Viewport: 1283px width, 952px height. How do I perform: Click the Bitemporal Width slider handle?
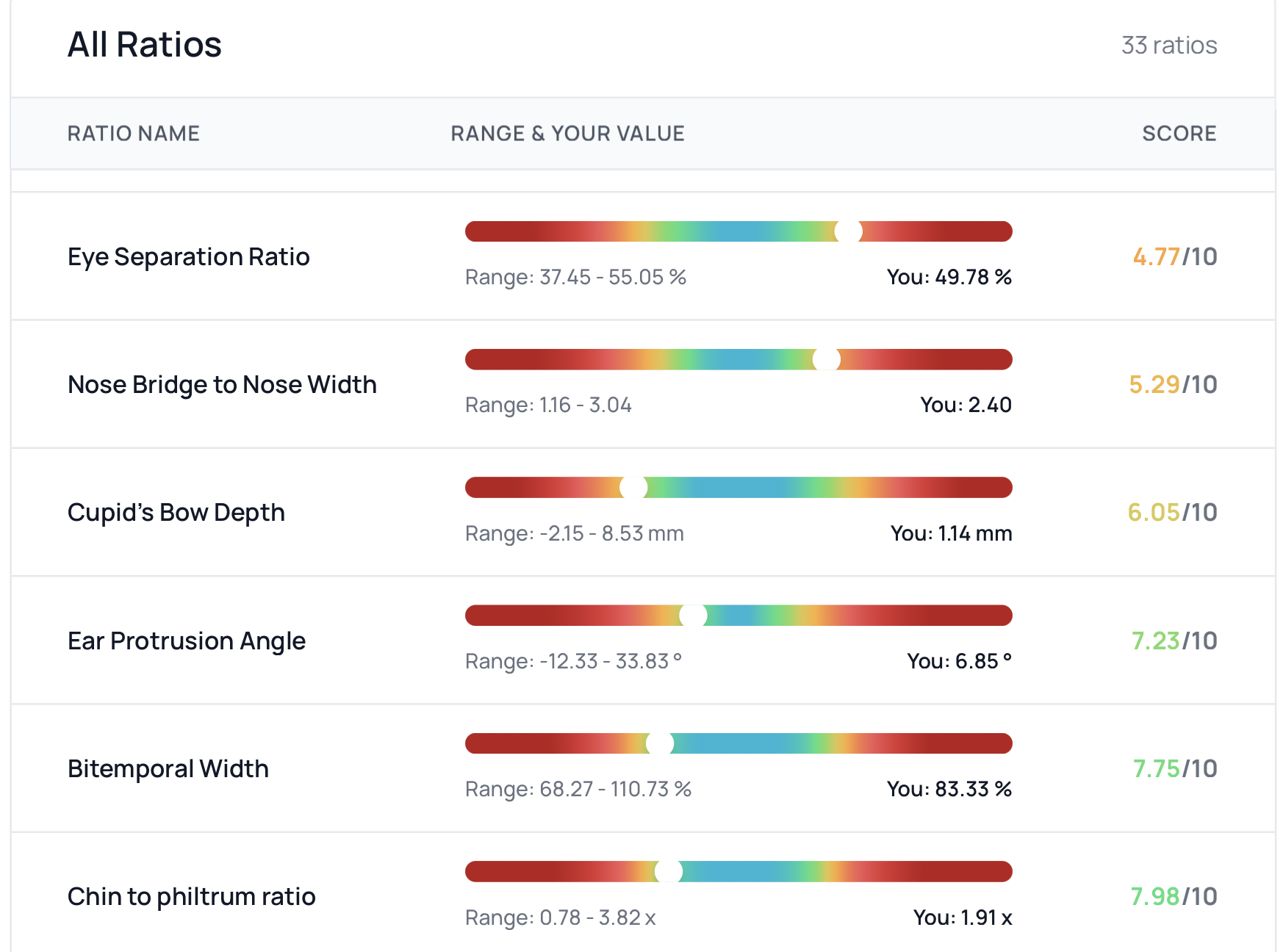(659, 743)
